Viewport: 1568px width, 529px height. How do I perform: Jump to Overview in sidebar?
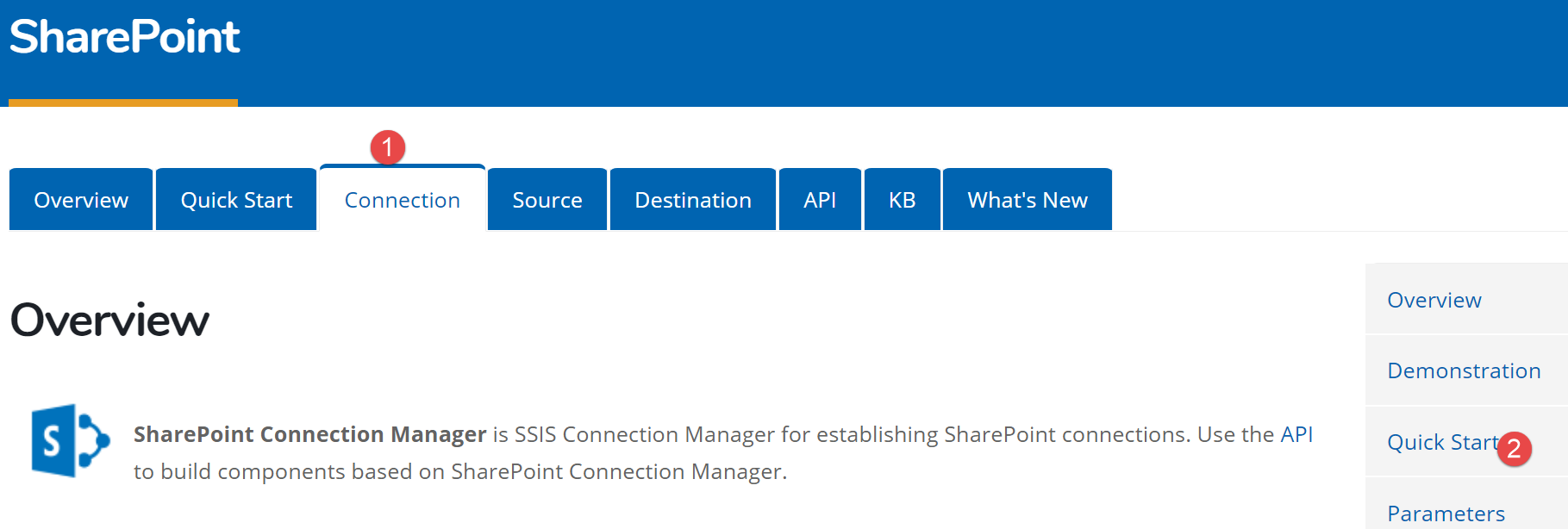click(x=1434, y=300)
